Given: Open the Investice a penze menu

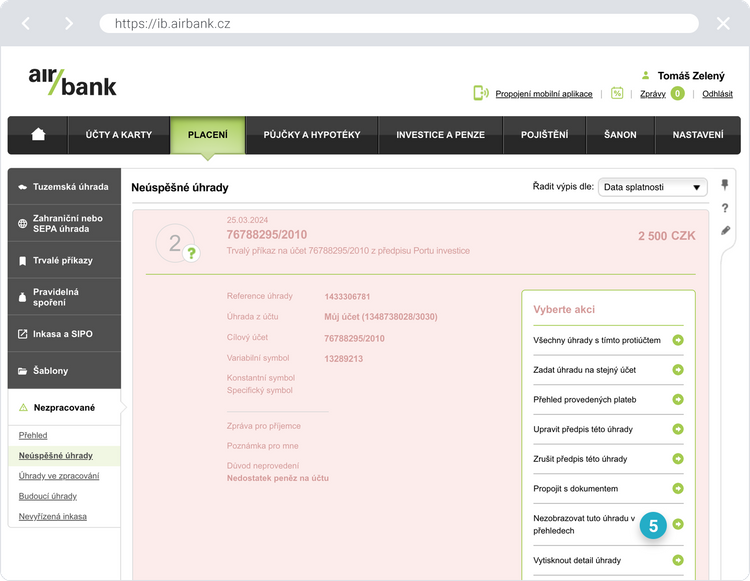Looking at the screenshot, I should click(440, 135).
